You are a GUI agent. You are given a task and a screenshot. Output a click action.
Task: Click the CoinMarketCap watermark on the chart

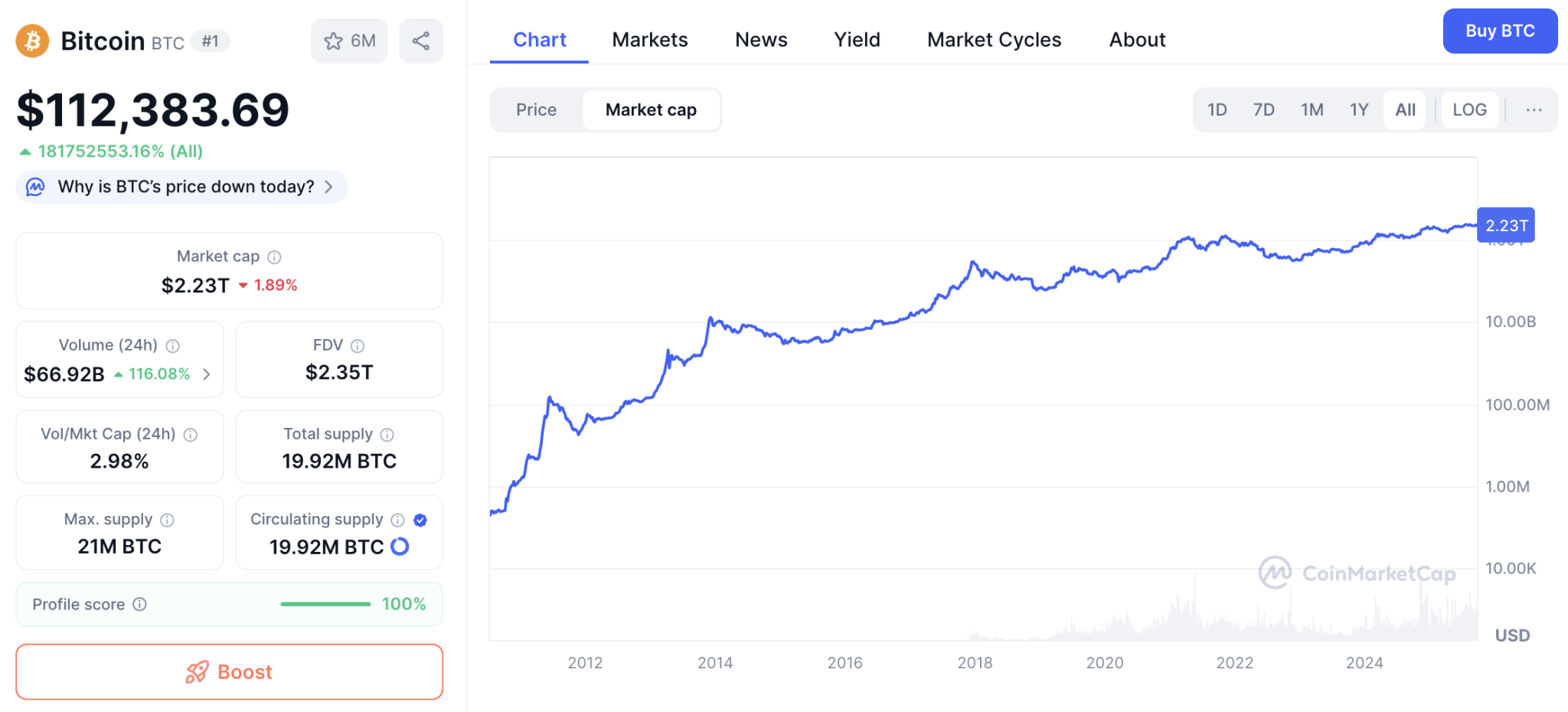[1355, 572]
